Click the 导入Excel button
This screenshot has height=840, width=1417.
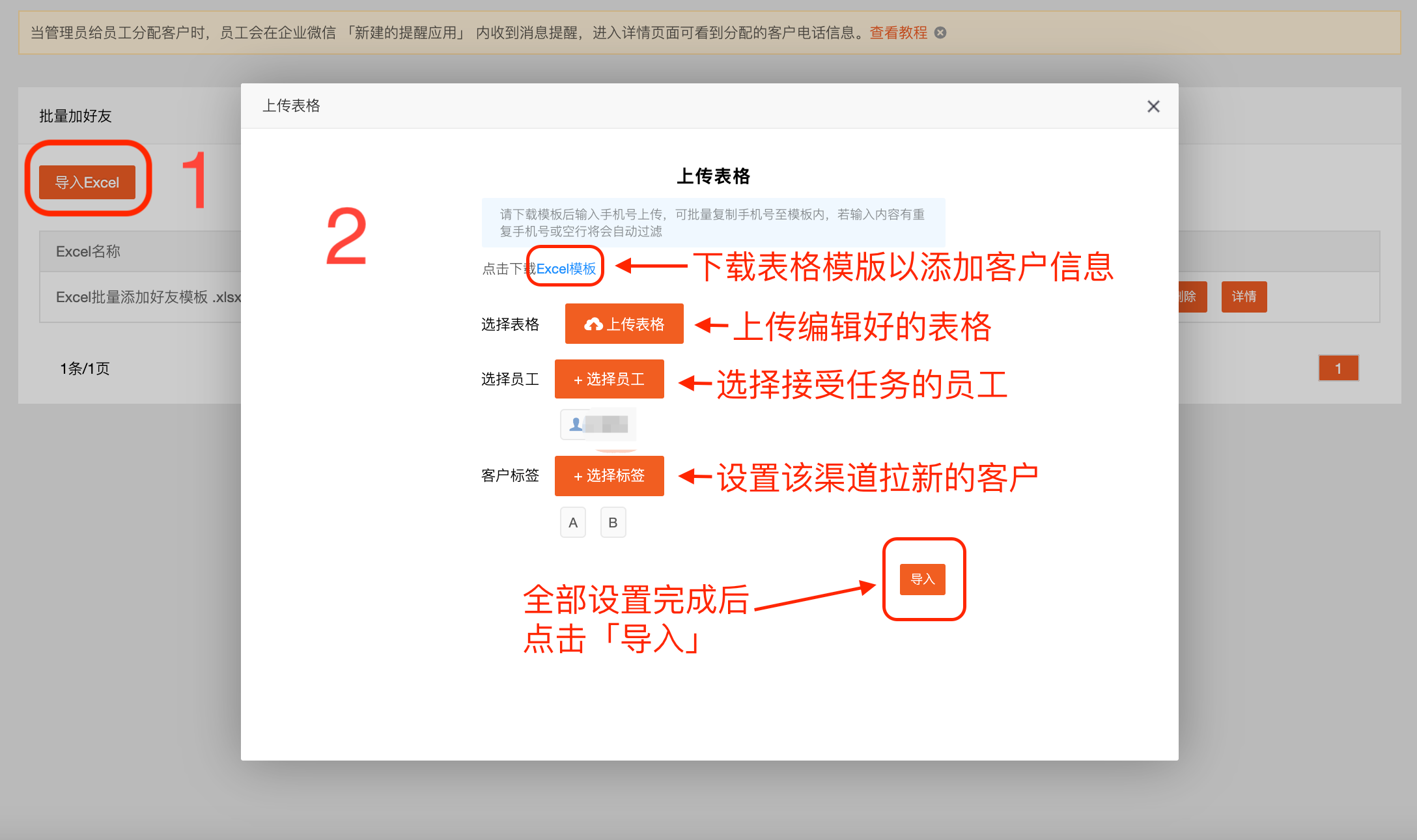(x=87, y=182)
